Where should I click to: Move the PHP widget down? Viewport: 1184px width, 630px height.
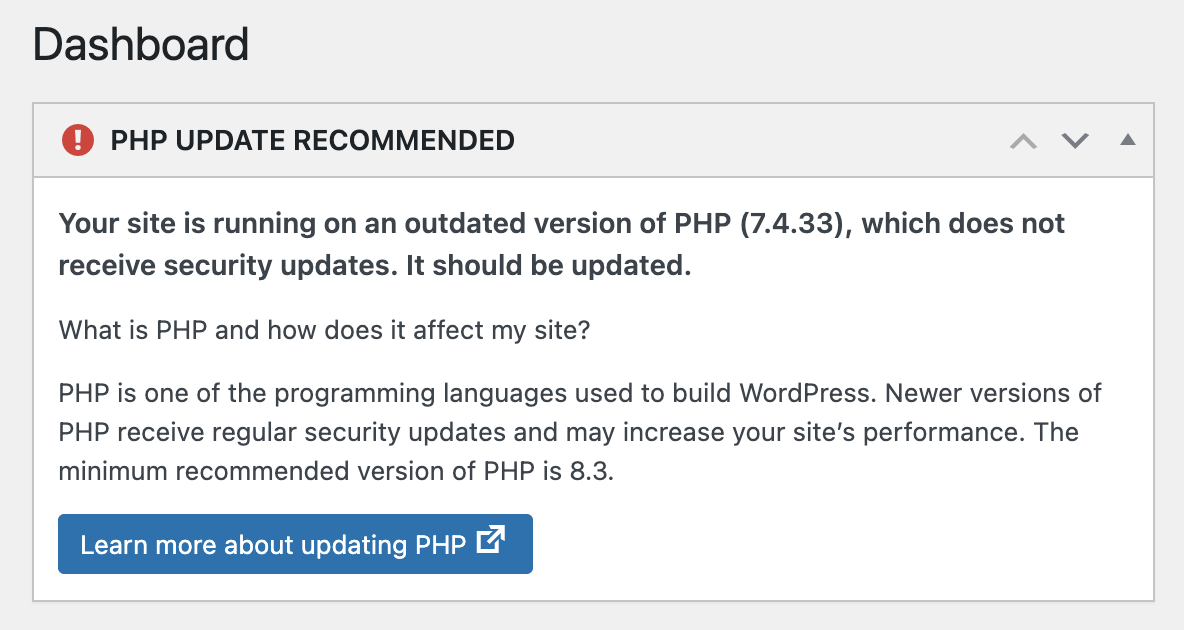click(1075, 141)
